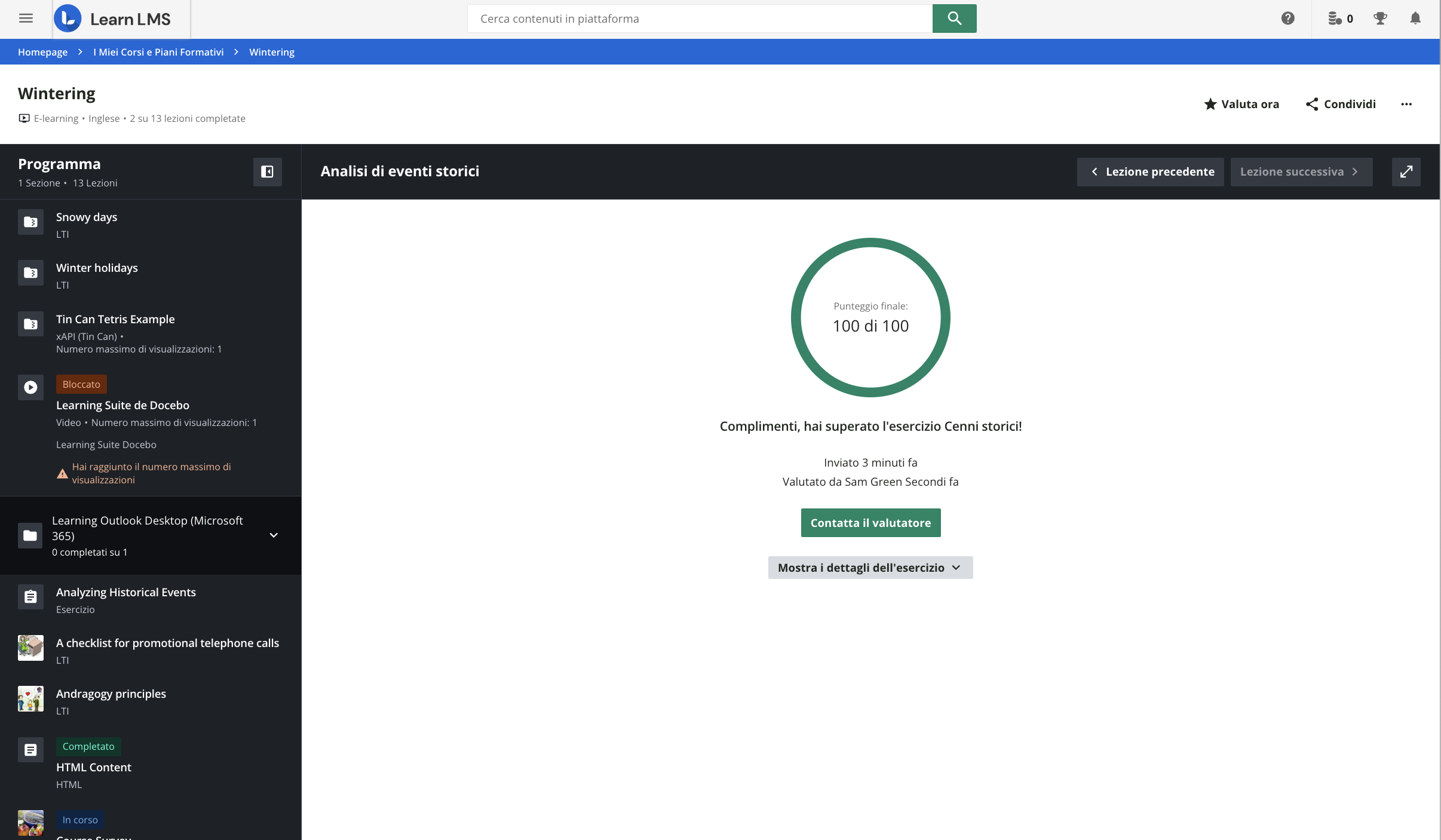Click the E-learning course type icon

coord(24,118)
